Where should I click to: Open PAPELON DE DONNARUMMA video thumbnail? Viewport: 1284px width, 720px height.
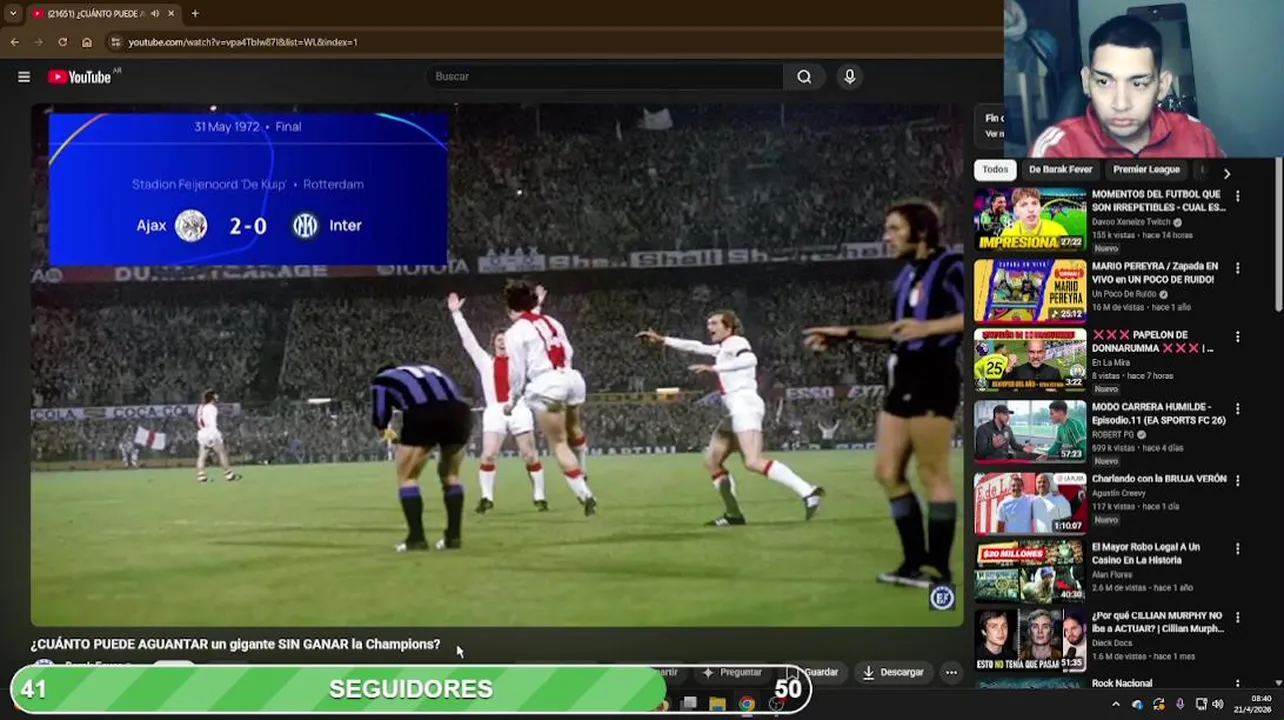[1030, 360]
